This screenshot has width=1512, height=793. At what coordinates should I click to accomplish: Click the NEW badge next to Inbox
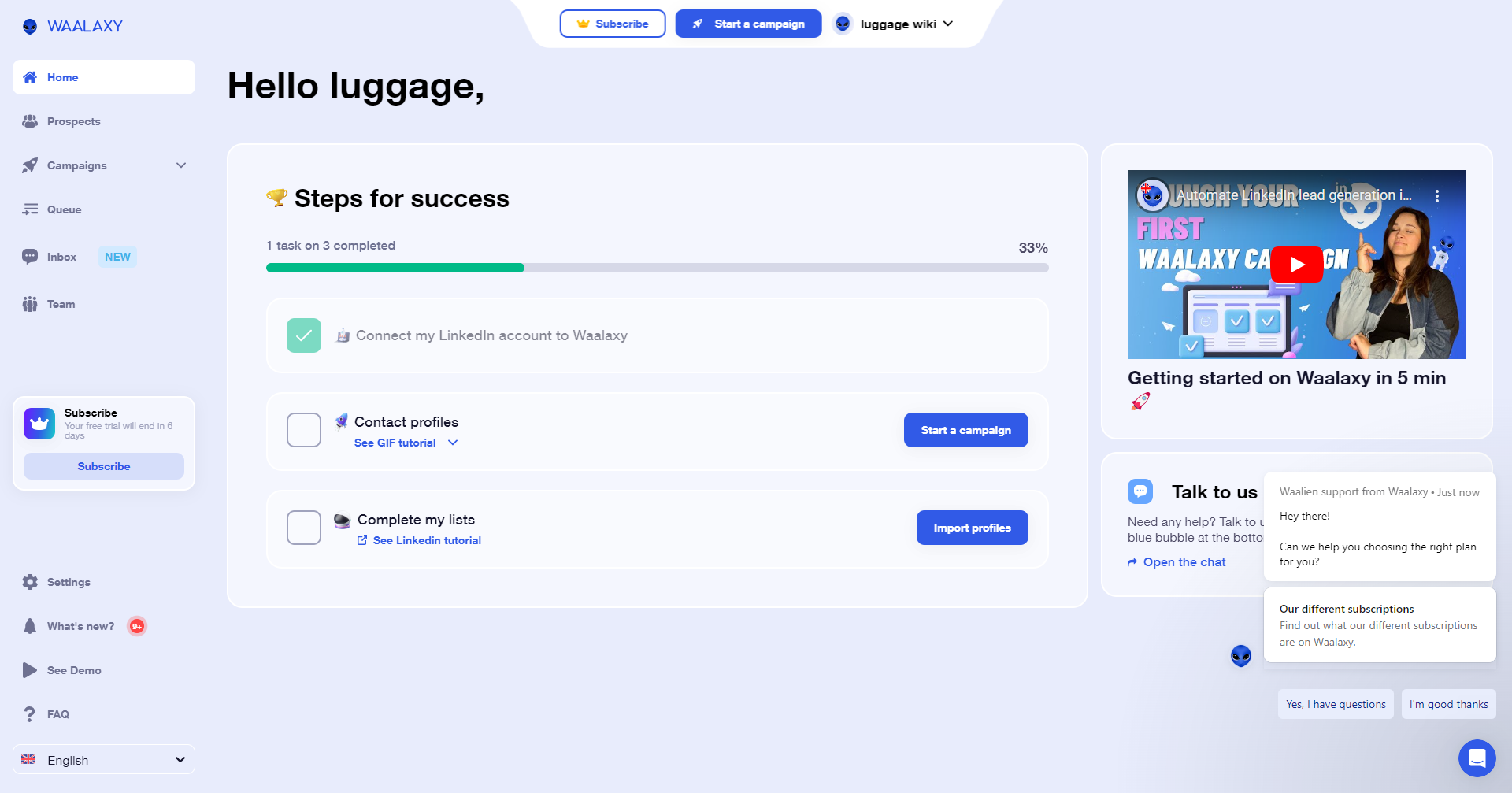click(x=118, y=257)
